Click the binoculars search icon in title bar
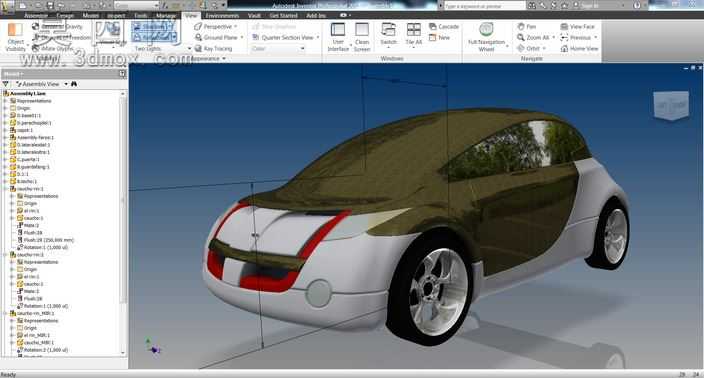 (532, 5)
